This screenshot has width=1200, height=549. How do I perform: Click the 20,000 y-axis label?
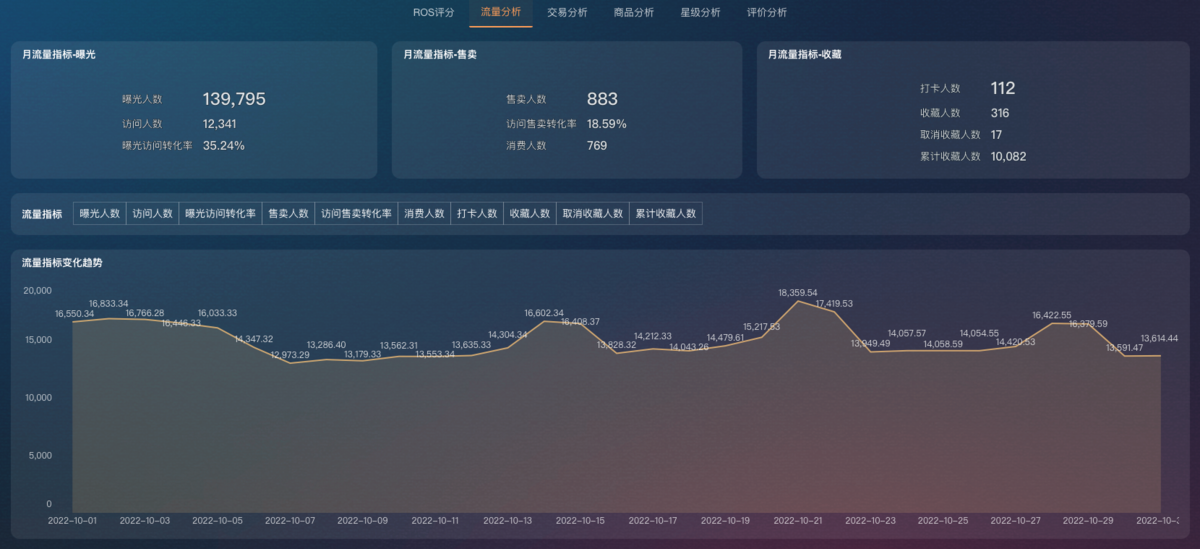tap(37, 291)
